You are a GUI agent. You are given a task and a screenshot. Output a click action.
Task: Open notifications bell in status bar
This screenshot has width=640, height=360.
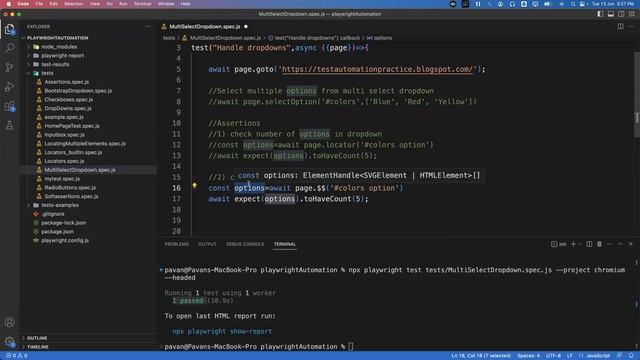pos(631,356)
